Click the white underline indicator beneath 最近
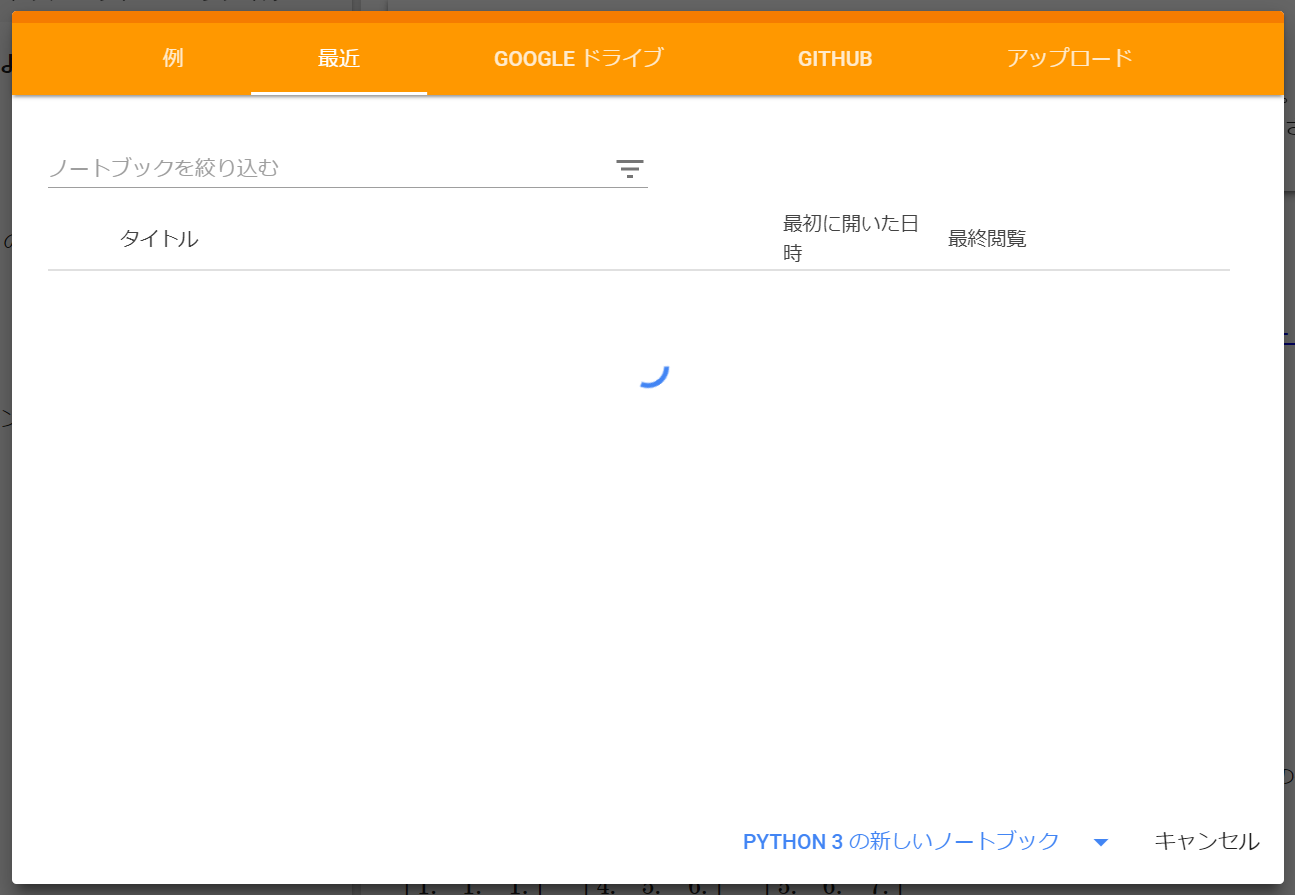 pos(339,93)
